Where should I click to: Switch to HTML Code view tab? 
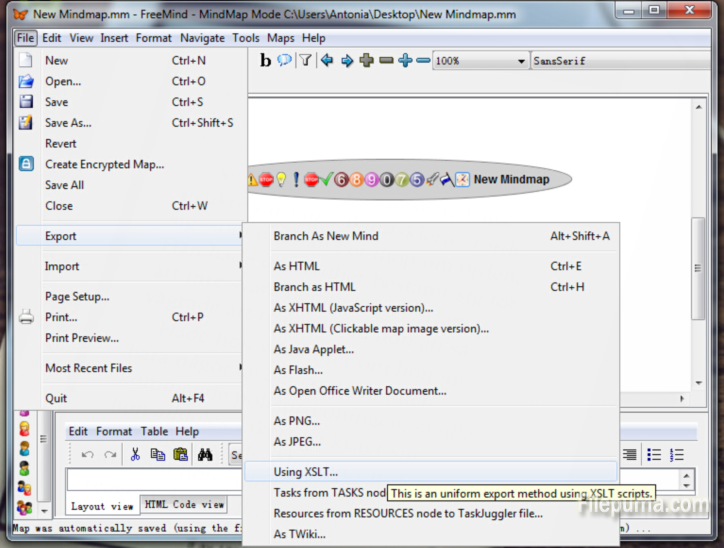(x=184, y=505)
